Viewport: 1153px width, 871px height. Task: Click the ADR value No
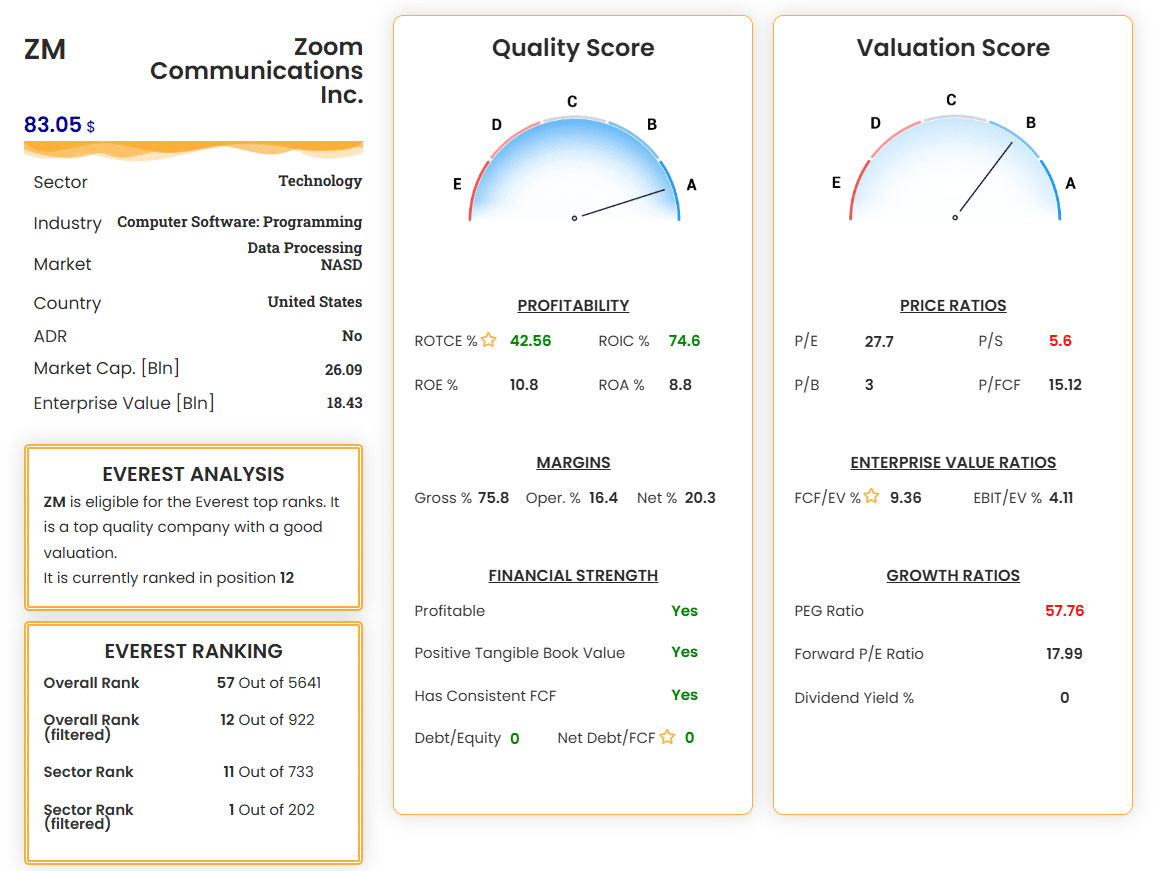(x=351, y=335)
